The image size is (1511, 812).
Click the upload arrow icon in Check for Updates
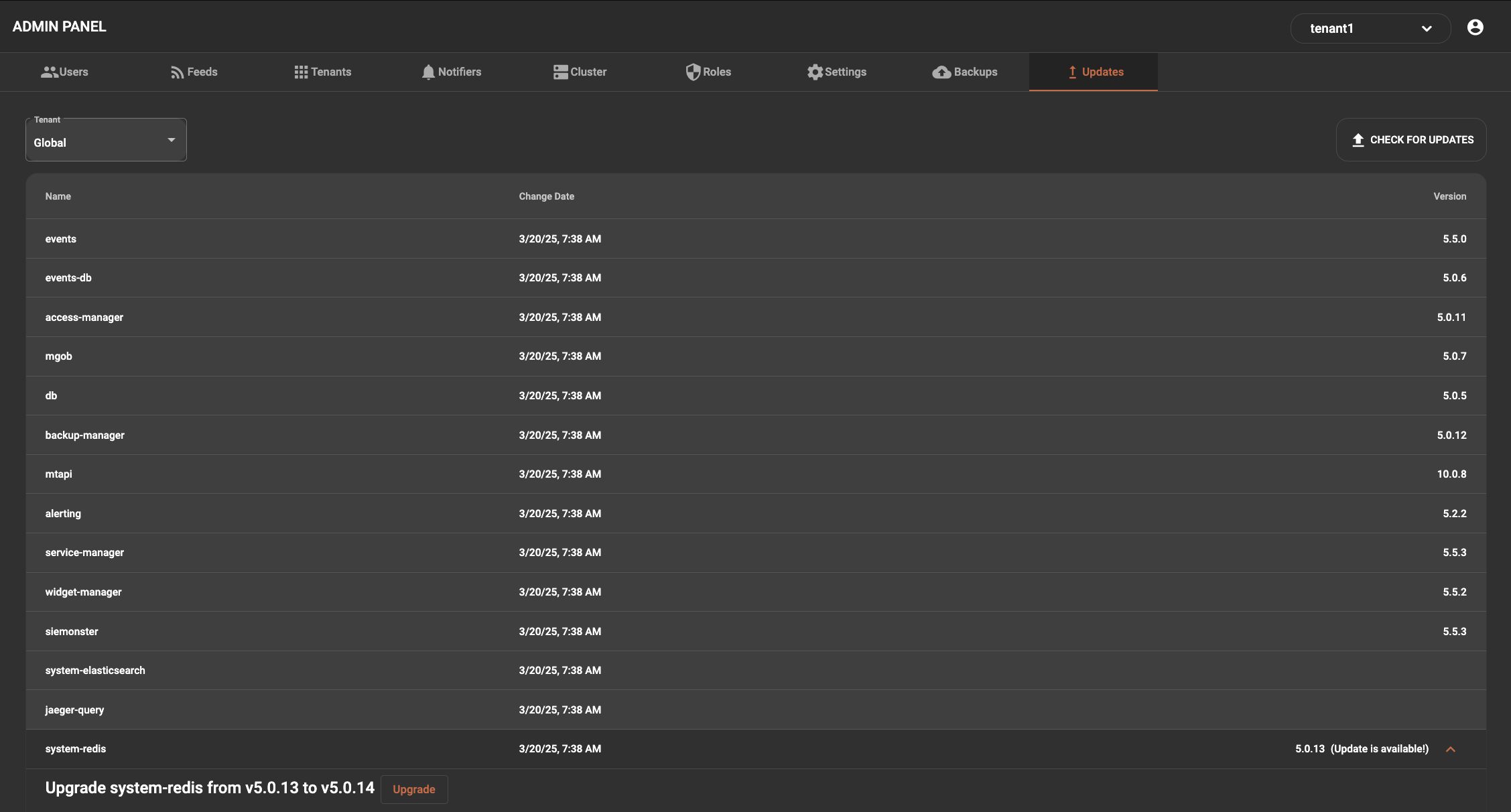coord(1358,140)
